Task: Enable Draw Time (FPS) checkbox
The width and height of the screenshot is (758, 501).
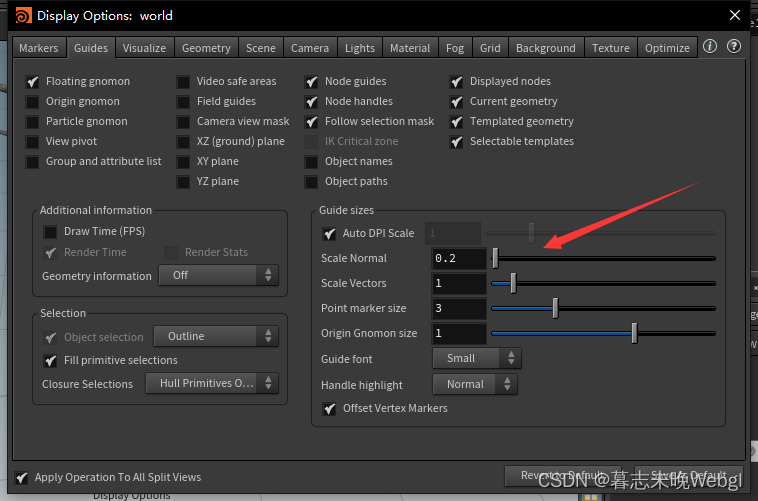Action: pyautogui.click(x=50, y=232)
